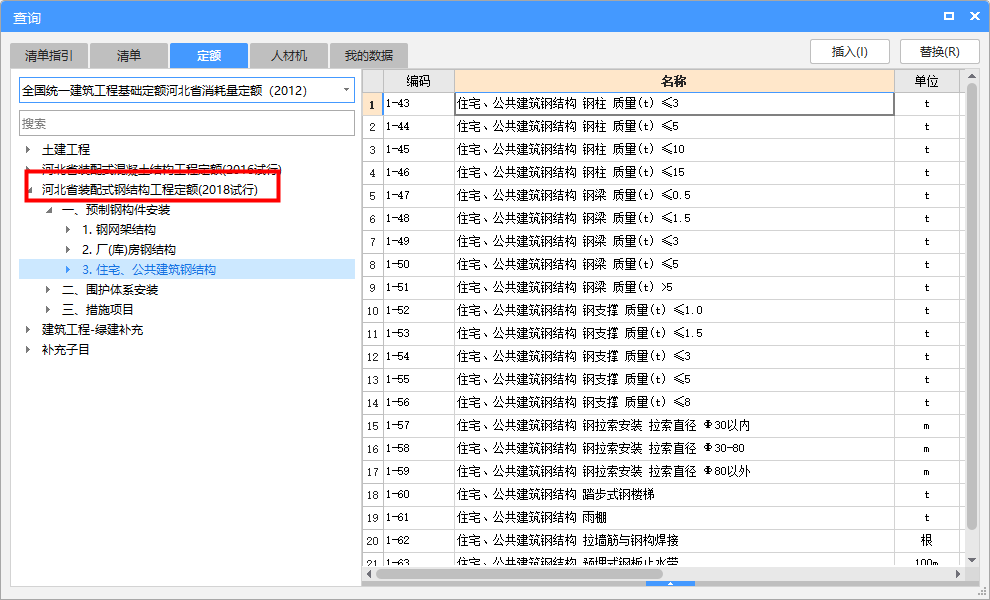Expand the 土建工程 tree node

[28, 150]
